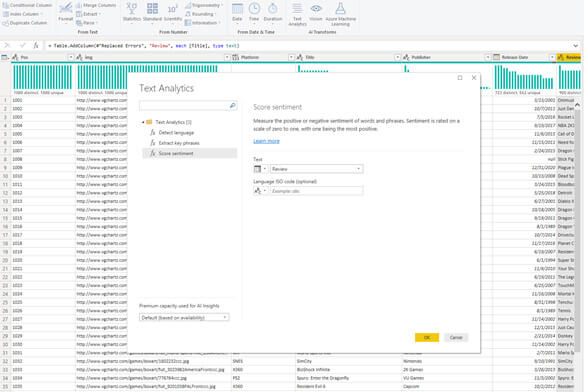Select the Extract key phrases function
This screenshot has width=584, height=392.
179,143
